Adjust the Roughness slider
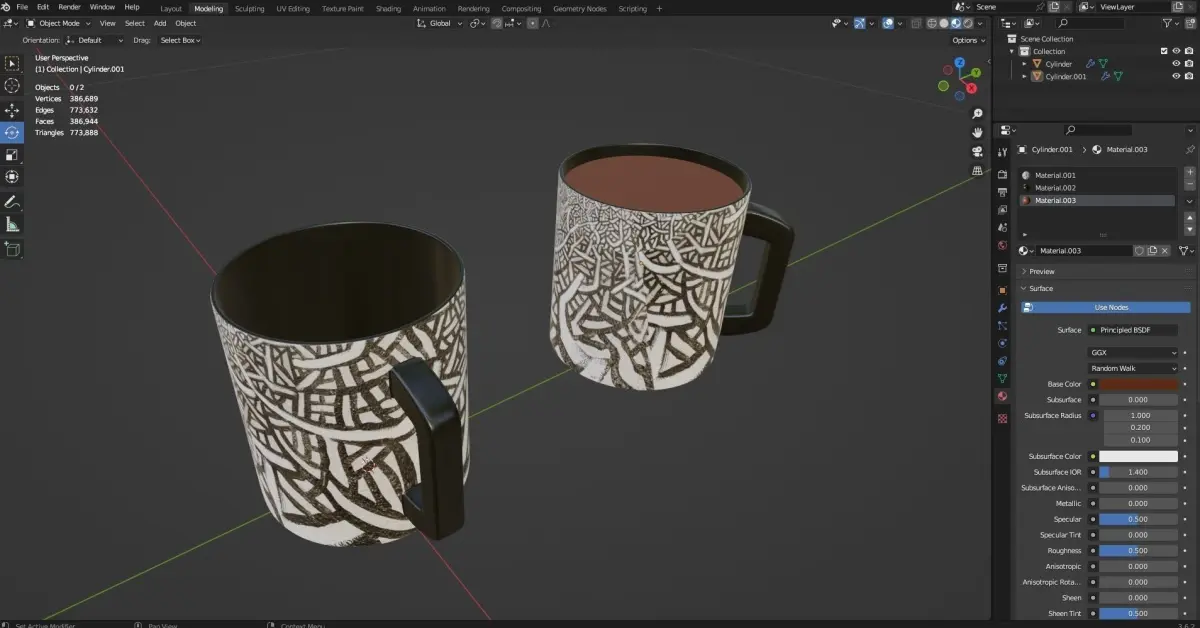This screenshot has width=1200, height=628. (1139, 551)
